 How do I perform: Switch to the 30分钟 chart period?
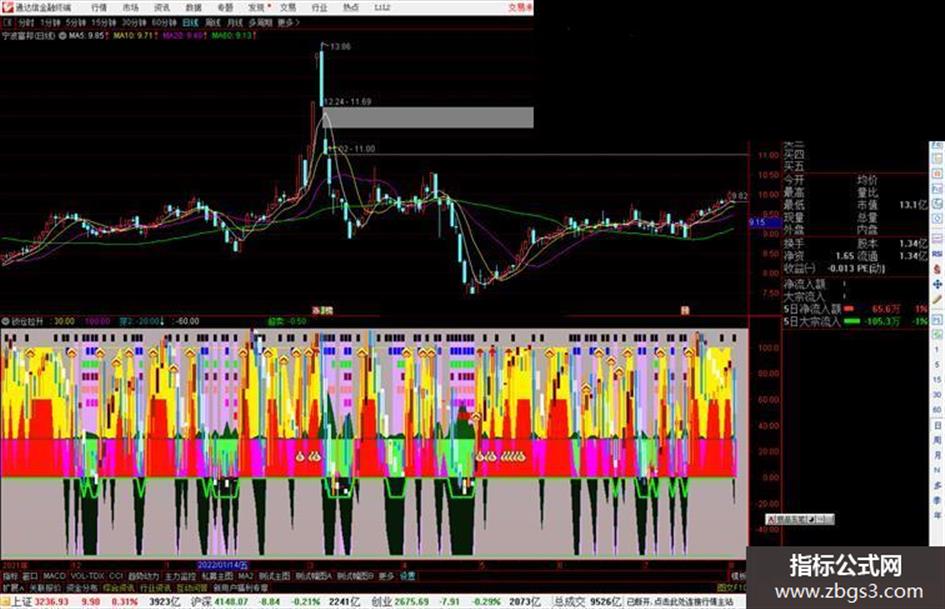click(134, 22)
